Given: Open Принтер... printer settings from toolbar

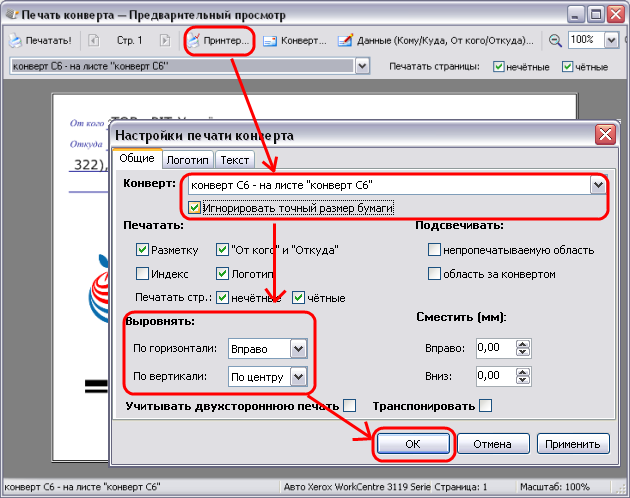Looking at the screenshot, I should pos(219,41).
